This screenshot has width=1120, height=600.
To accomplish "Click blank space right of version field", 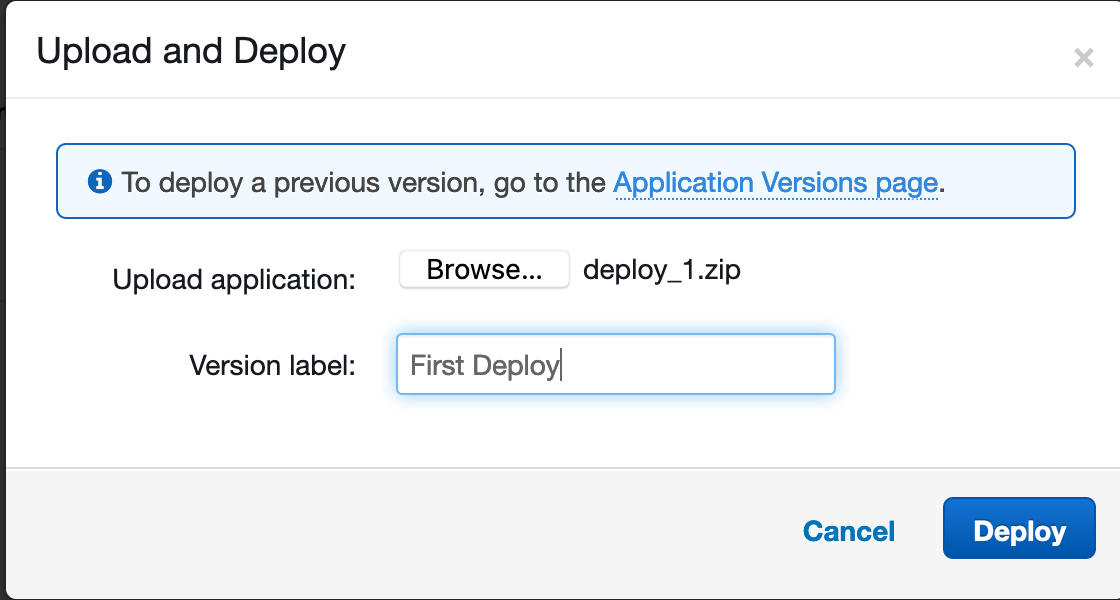I will point(960,365).
